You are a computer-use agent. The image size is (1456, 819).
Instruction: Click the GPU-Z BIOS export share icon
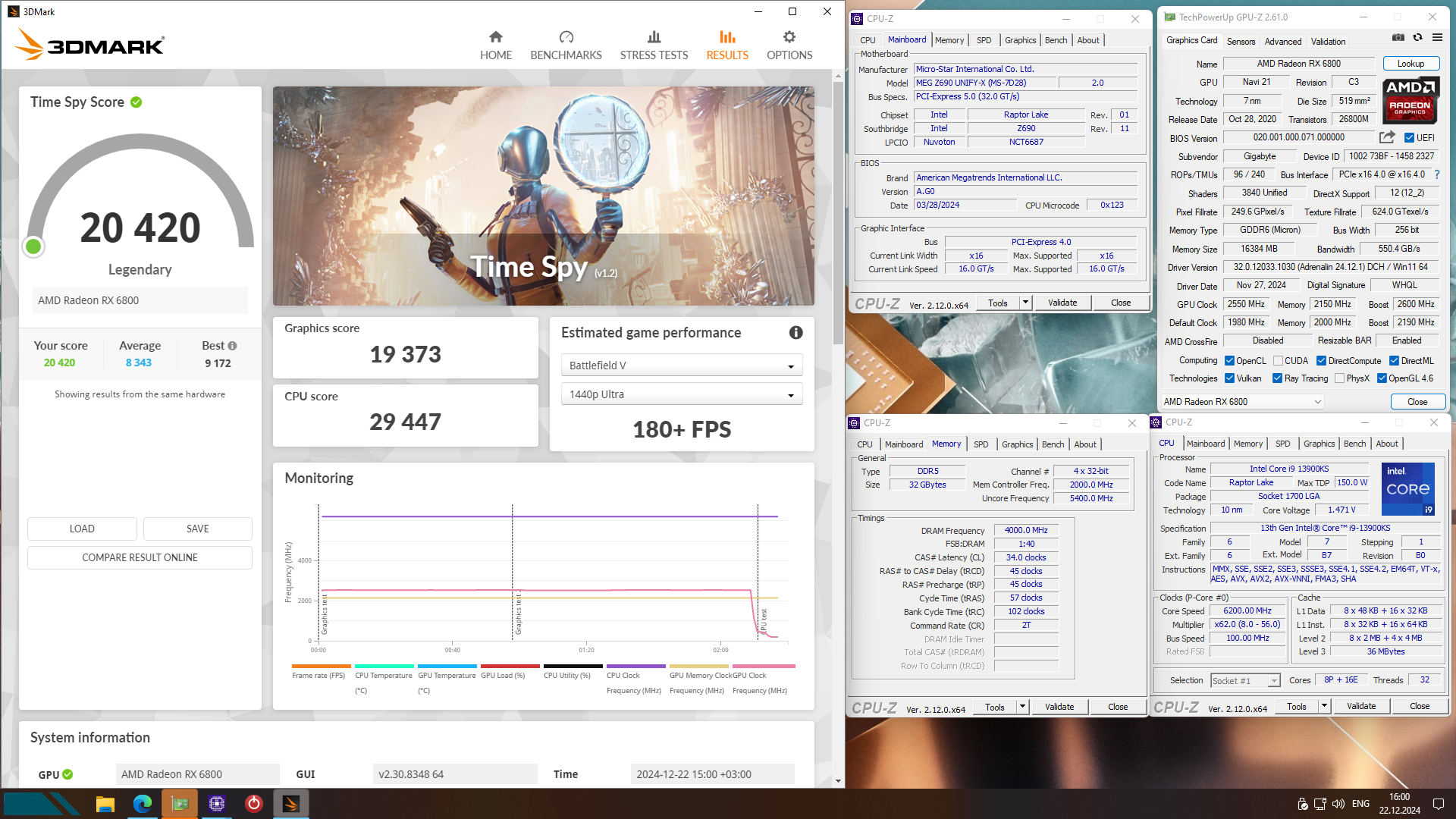[x=1387, y=137]
